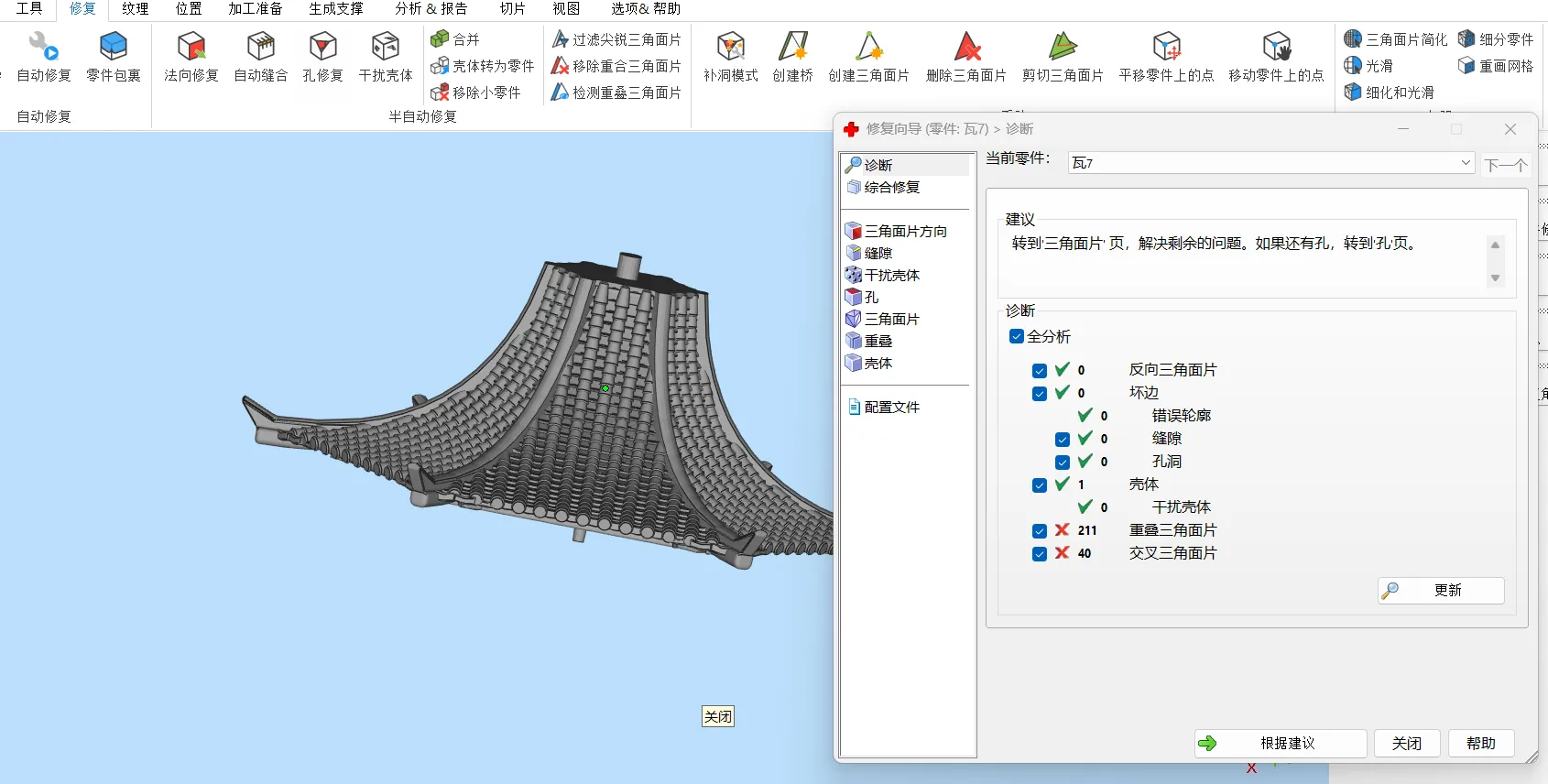Toggle 反向三角面片 checkbox
Viewport: 1548px width, 784px height.
coord(1040,371)
